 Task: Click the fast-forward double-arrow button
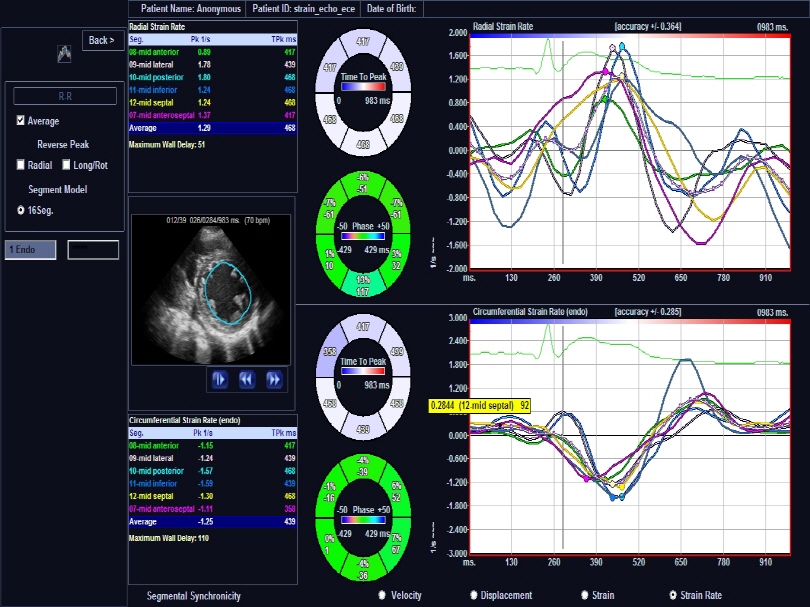point(274,379)
